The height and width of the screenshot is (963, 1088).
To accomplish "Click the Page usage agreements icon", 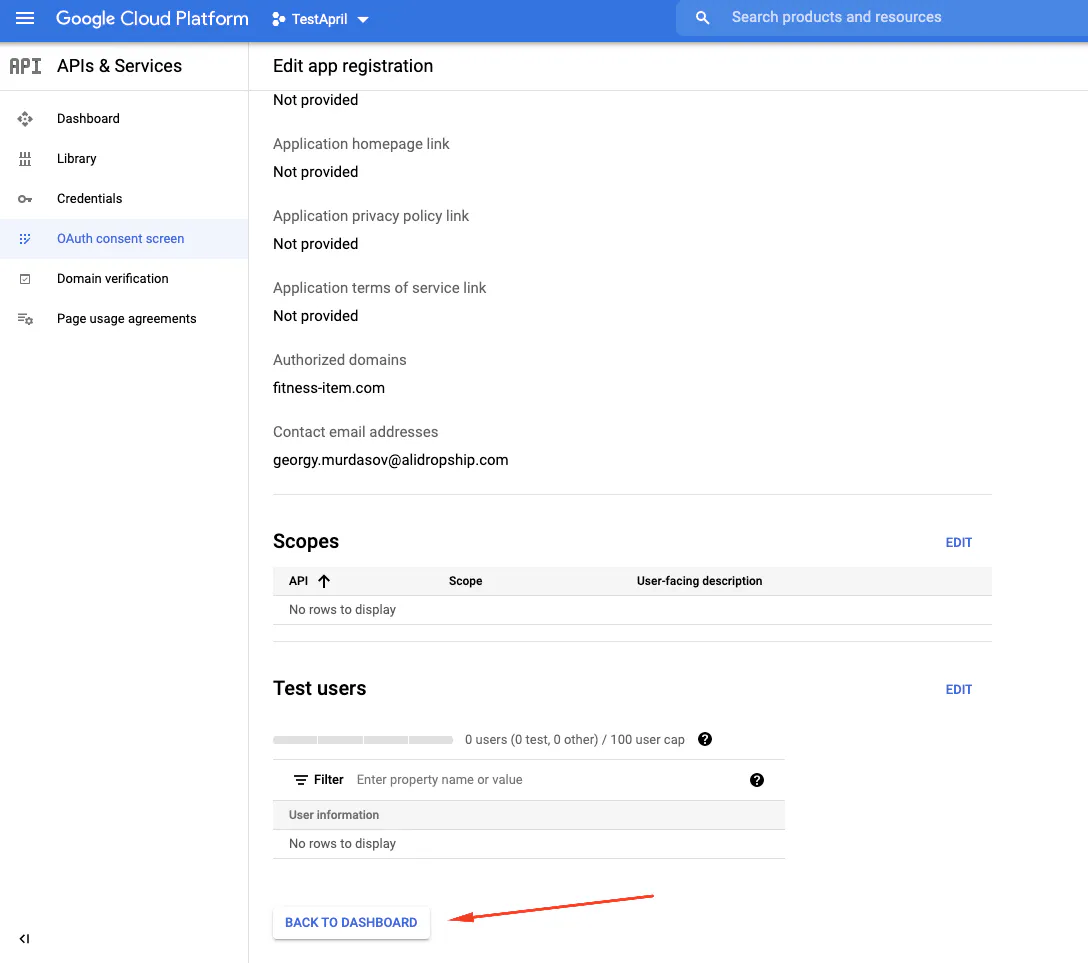I will (25, 319).
